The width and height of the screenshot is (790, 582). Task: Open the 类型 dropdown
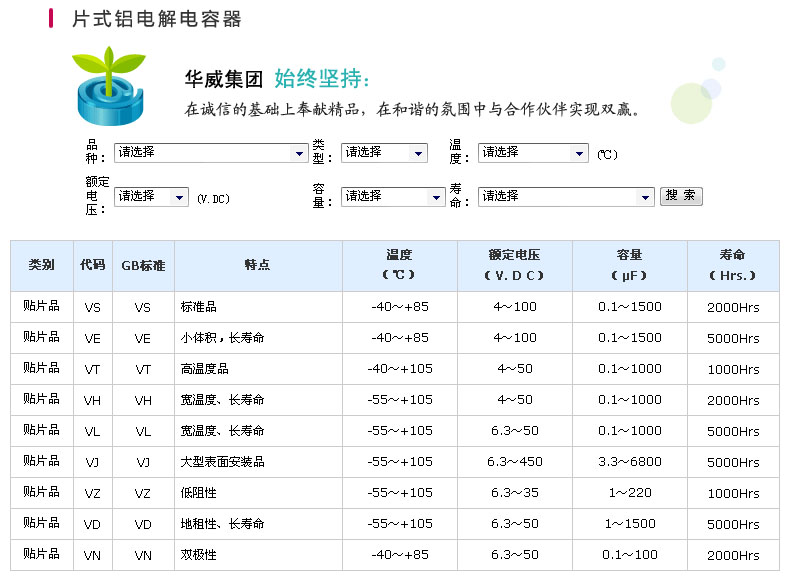click(384, 153)
